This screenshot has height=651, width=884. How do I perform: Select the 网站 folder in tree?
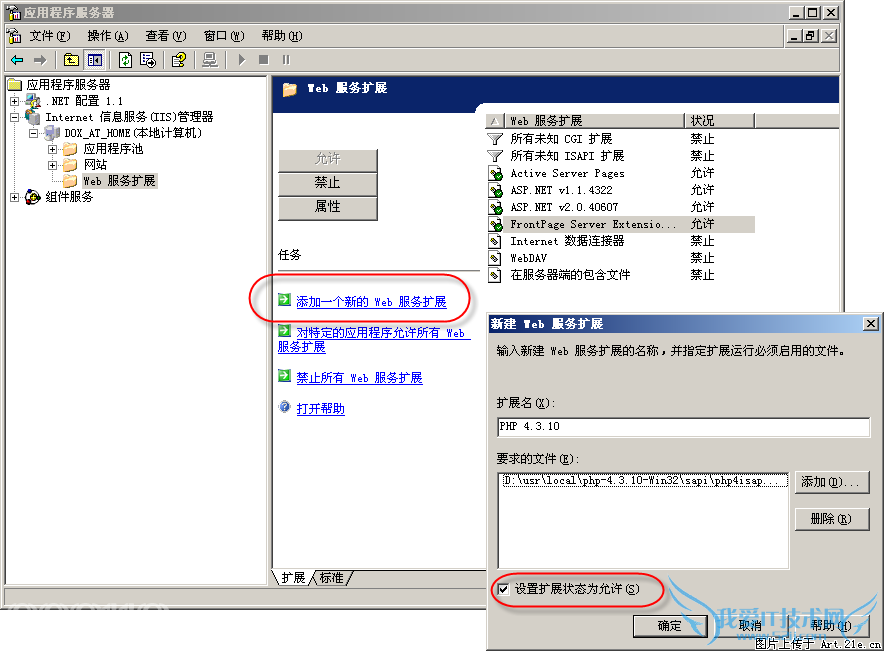pos(95,165)
